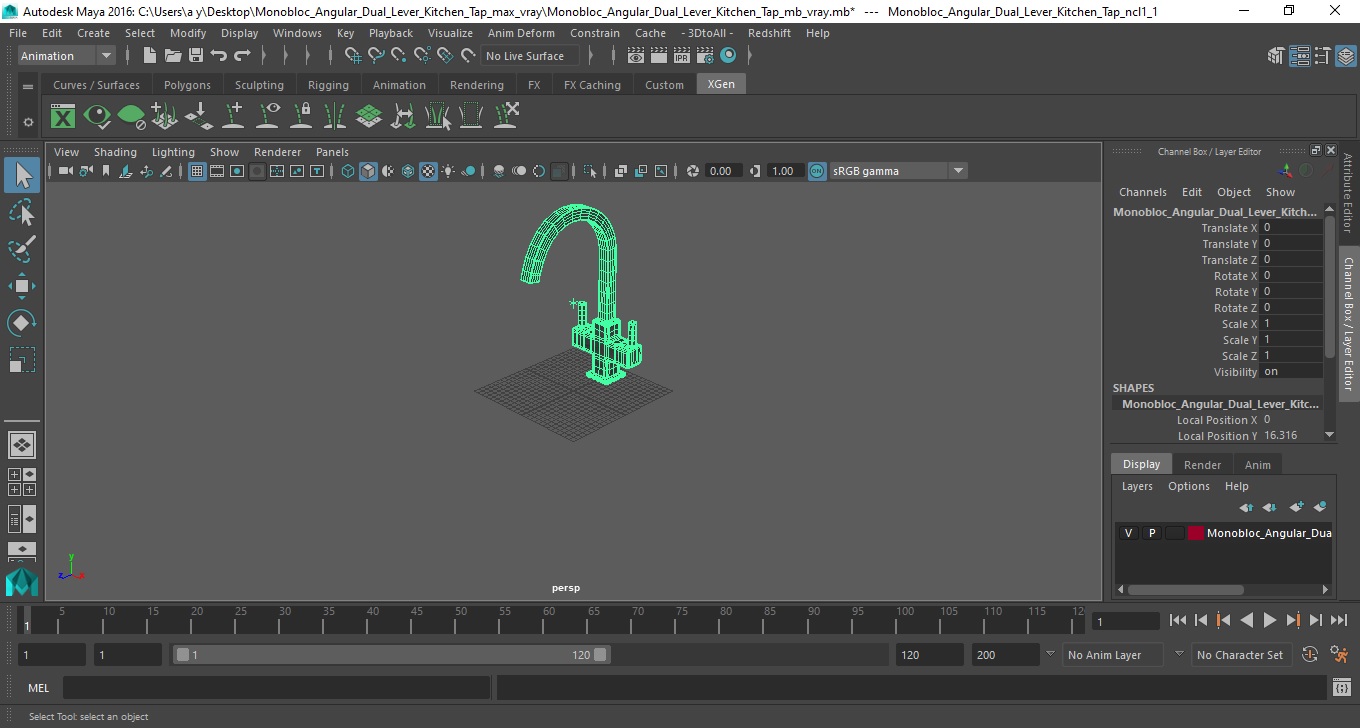The image size is (1360, 728).
Task: Click move layer up icon
Action: 1246,507
